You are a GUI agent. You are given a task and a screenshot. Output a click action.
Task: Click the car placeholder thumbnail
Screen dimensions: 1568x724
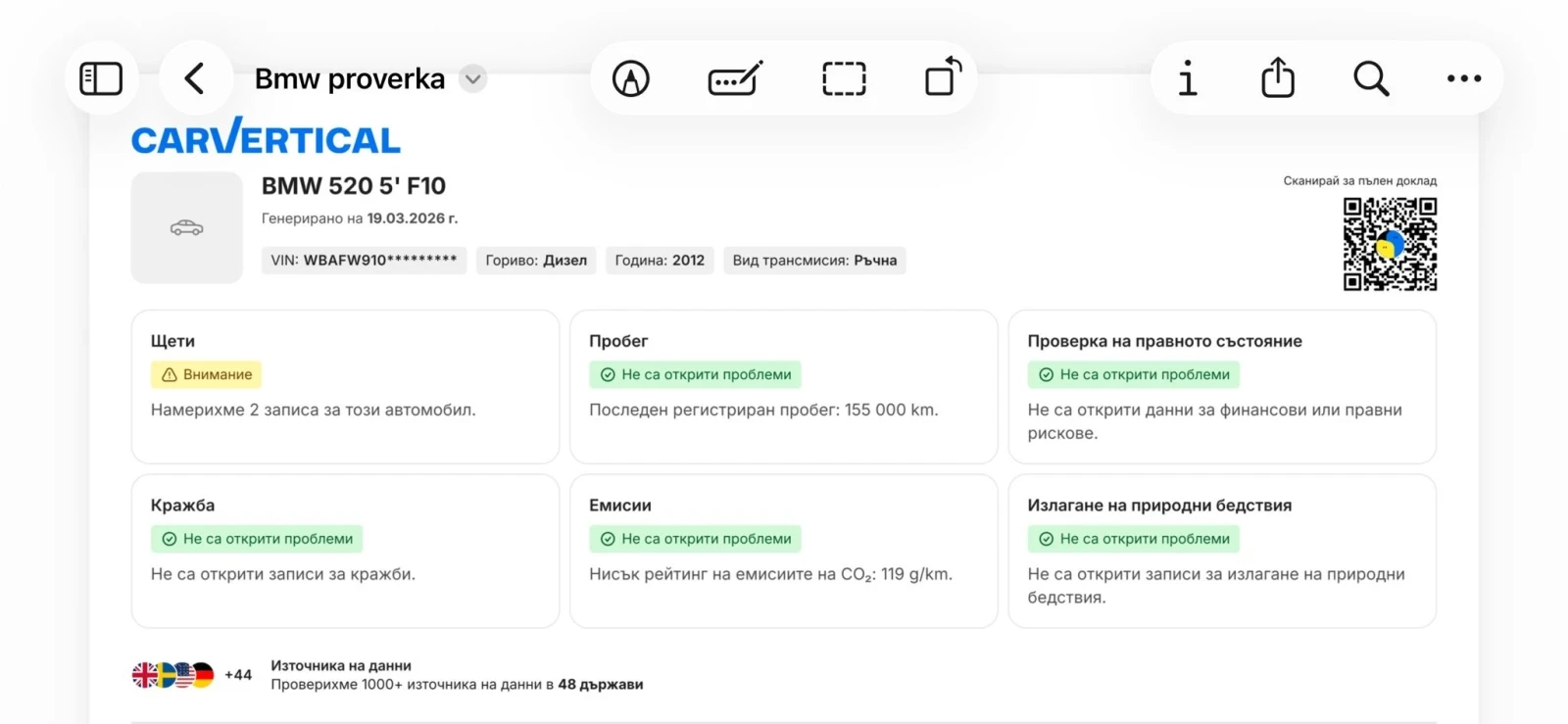pyautogui.click(x=187, y=228)
